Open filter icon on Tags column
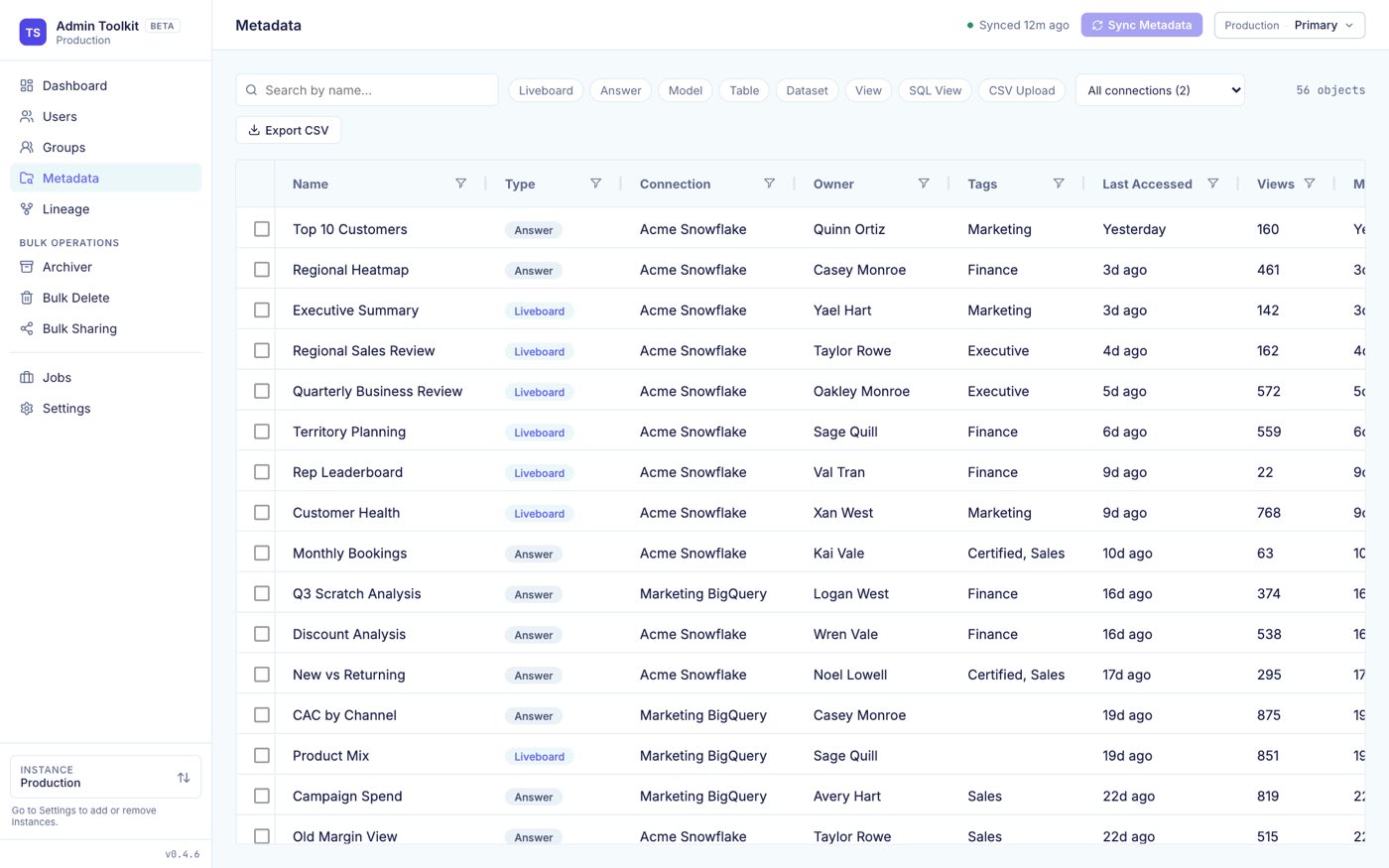Image resolution: width=1389 pixels, height=868 pixels. [x=1059, y=184]
